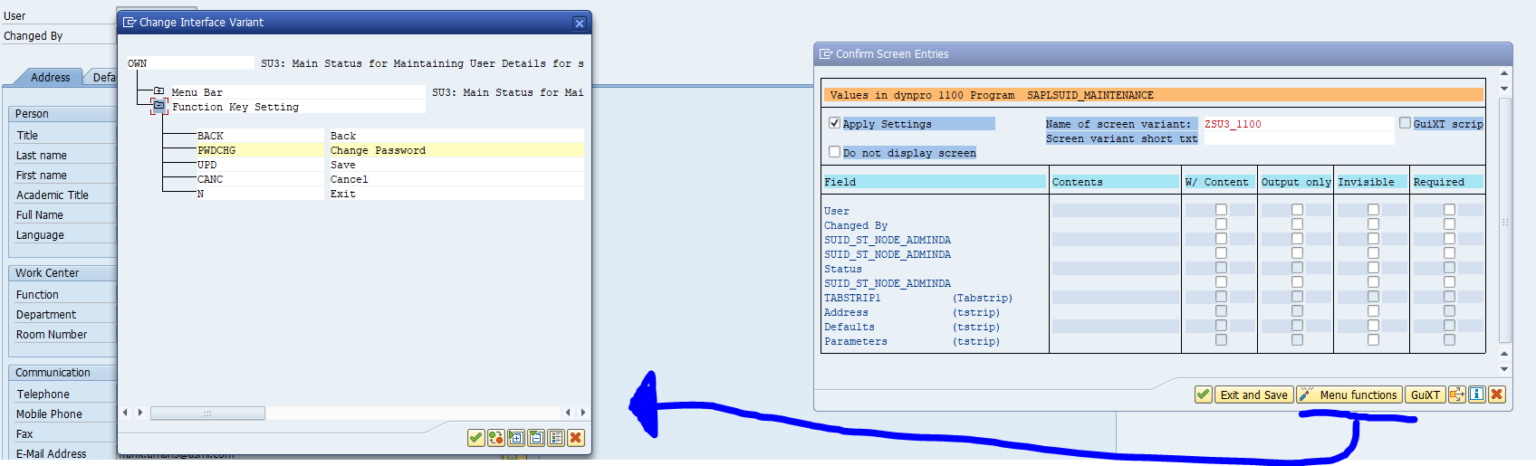Screen dimensions: 1536x466
Task: Click the orange branching arrows icon
Action: point(1457,395)
